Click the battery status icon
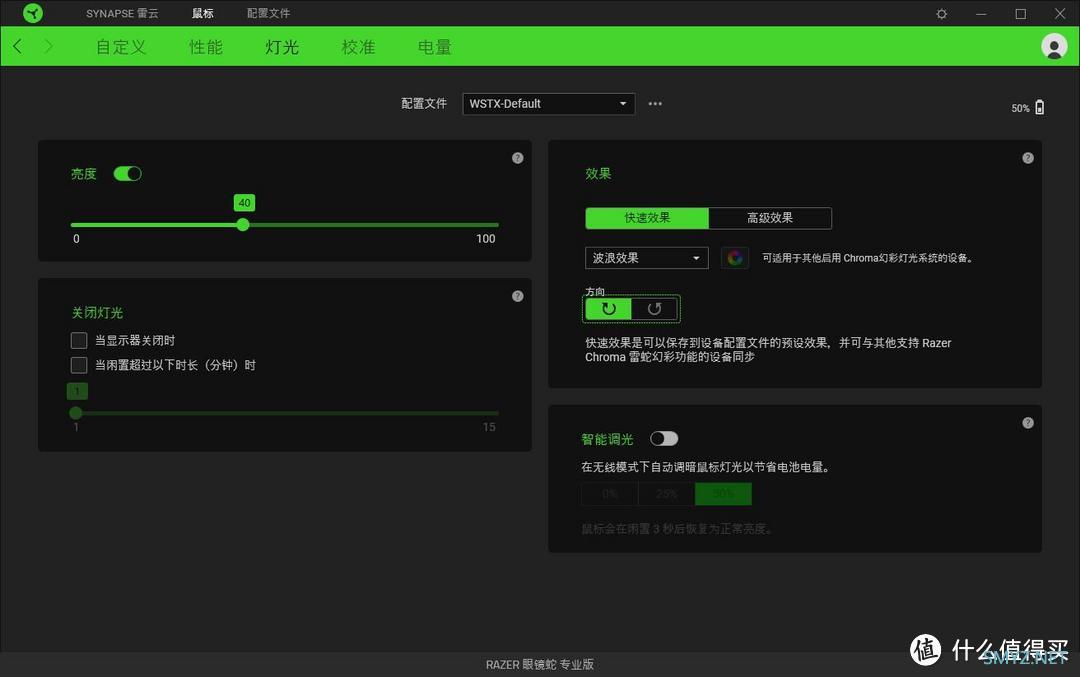The width and height of the screenshot is (1080, 677). 1039,107
